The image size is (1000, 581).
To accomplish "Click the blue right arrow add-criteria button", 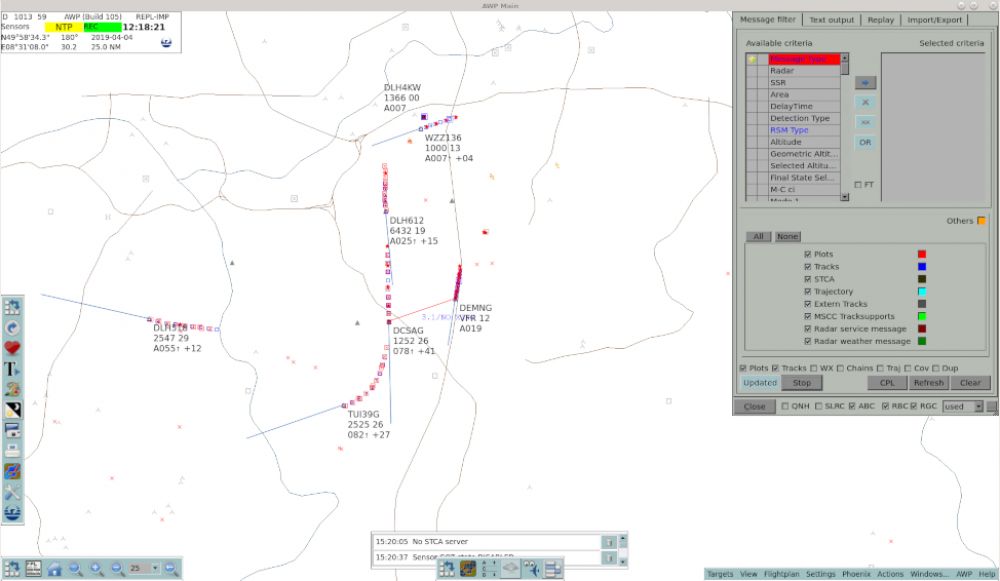I will (x=865, y=83).
